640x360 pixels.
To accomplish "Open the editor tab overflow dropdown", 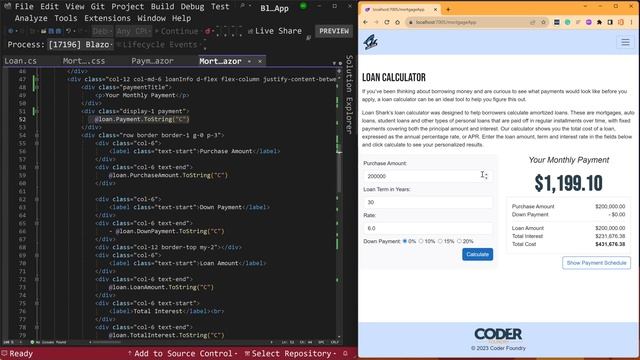I will (334, 63).
